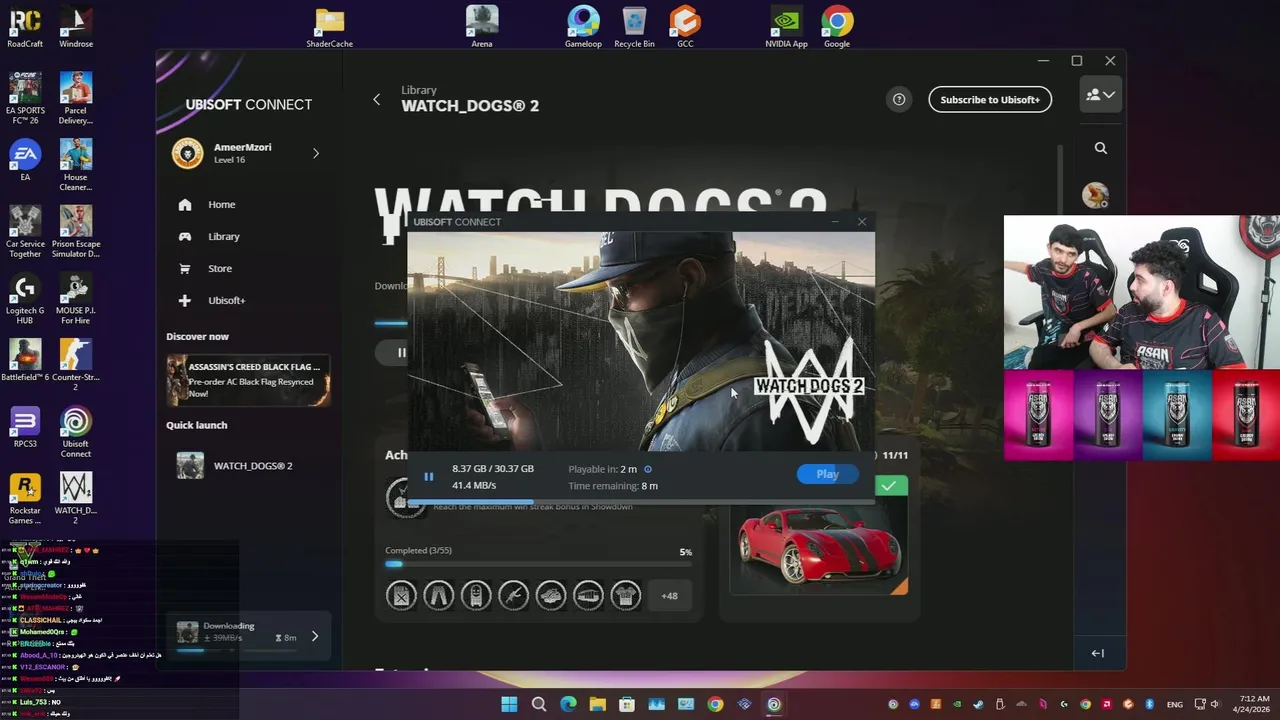The width and height of the screenshot is (1280, 720).
Task: Open the friend avatar in right sidebar
Action: tap(1095, 195)
